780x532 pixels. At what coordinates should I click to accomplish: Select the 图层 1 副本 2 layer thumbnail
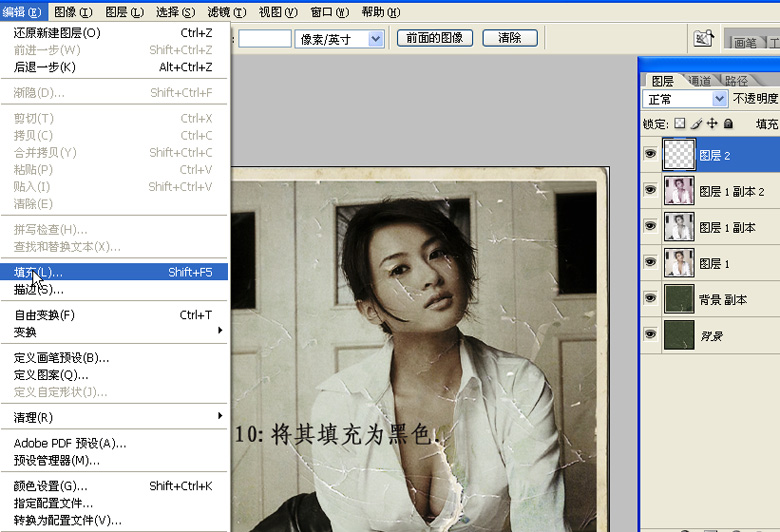(x=679, y=191)
